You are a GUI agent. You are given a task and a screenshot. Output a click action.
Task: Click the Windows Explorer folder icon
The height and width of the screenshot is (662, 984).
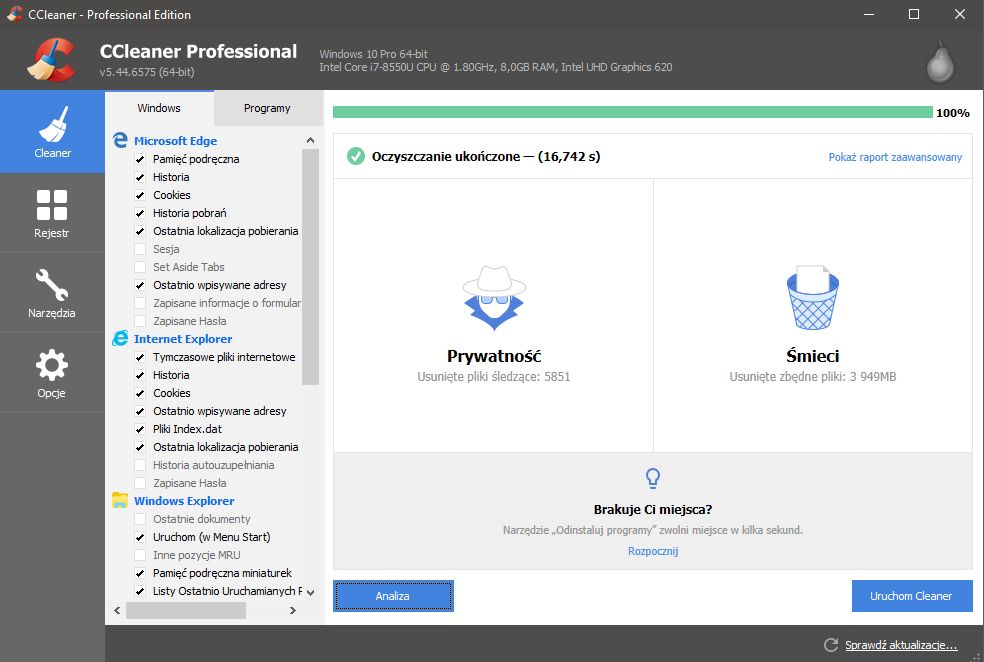point(120,501)
